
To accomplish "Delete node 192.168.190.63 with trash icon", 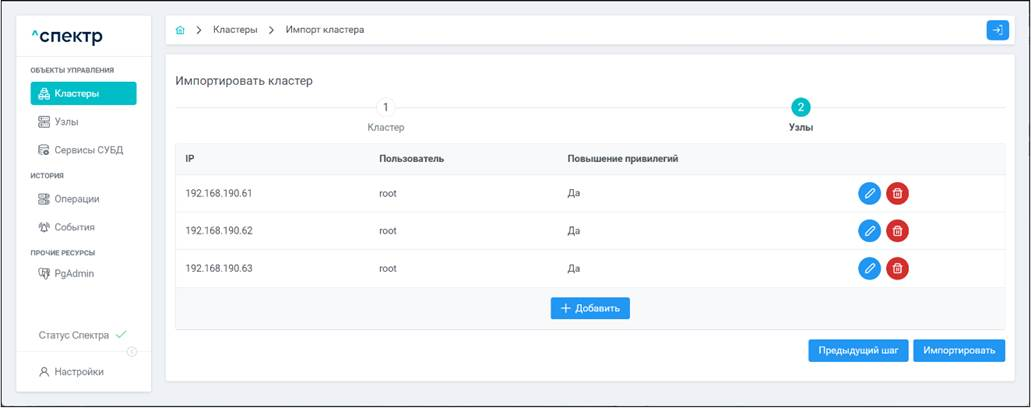I will point(897,268).
